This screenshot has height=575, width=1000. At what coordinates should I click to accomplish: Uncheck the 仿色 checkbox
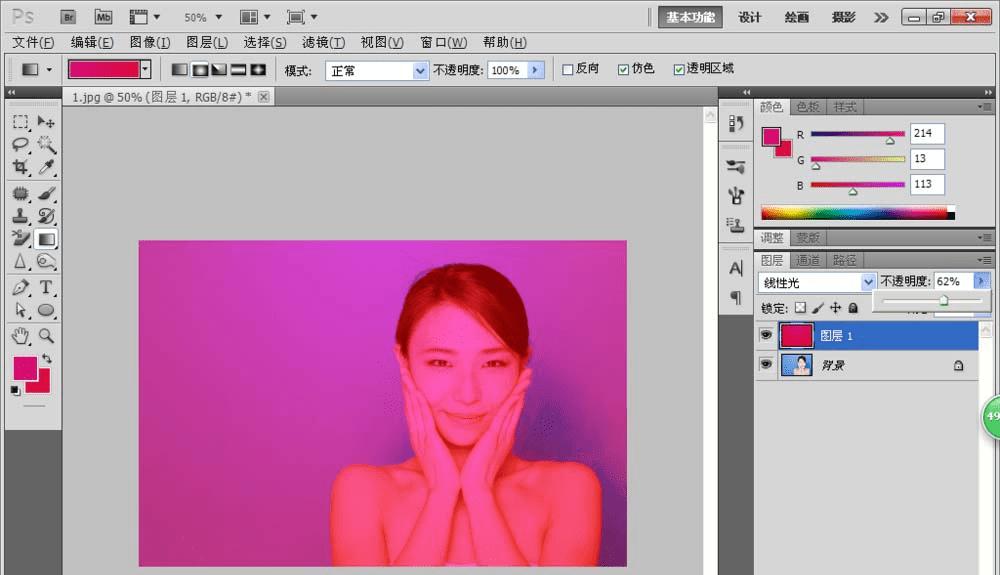click(x=624, y=69)
